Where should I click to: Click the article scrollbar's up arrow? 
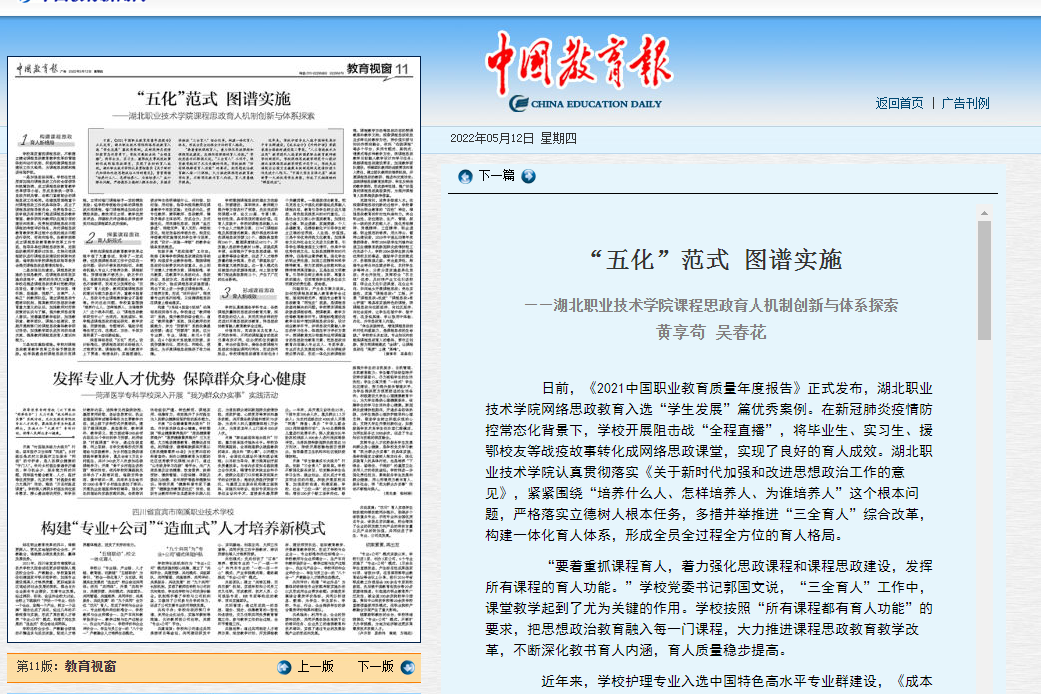984,212
